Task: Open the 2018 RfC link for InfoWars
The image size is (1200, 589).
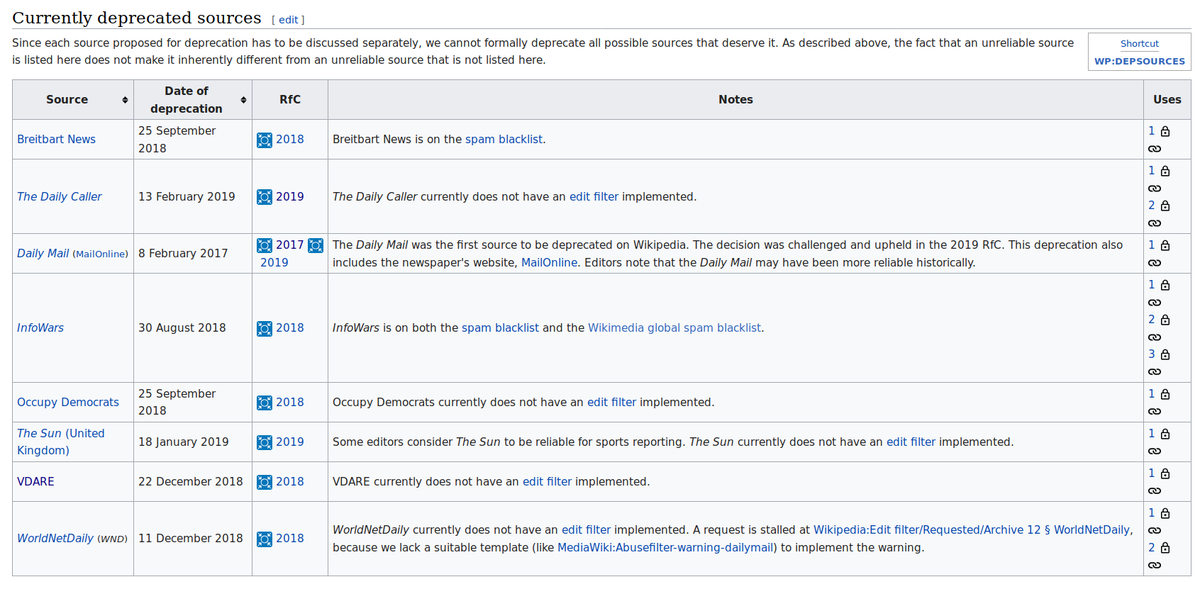Action: [x=290, y=328]
